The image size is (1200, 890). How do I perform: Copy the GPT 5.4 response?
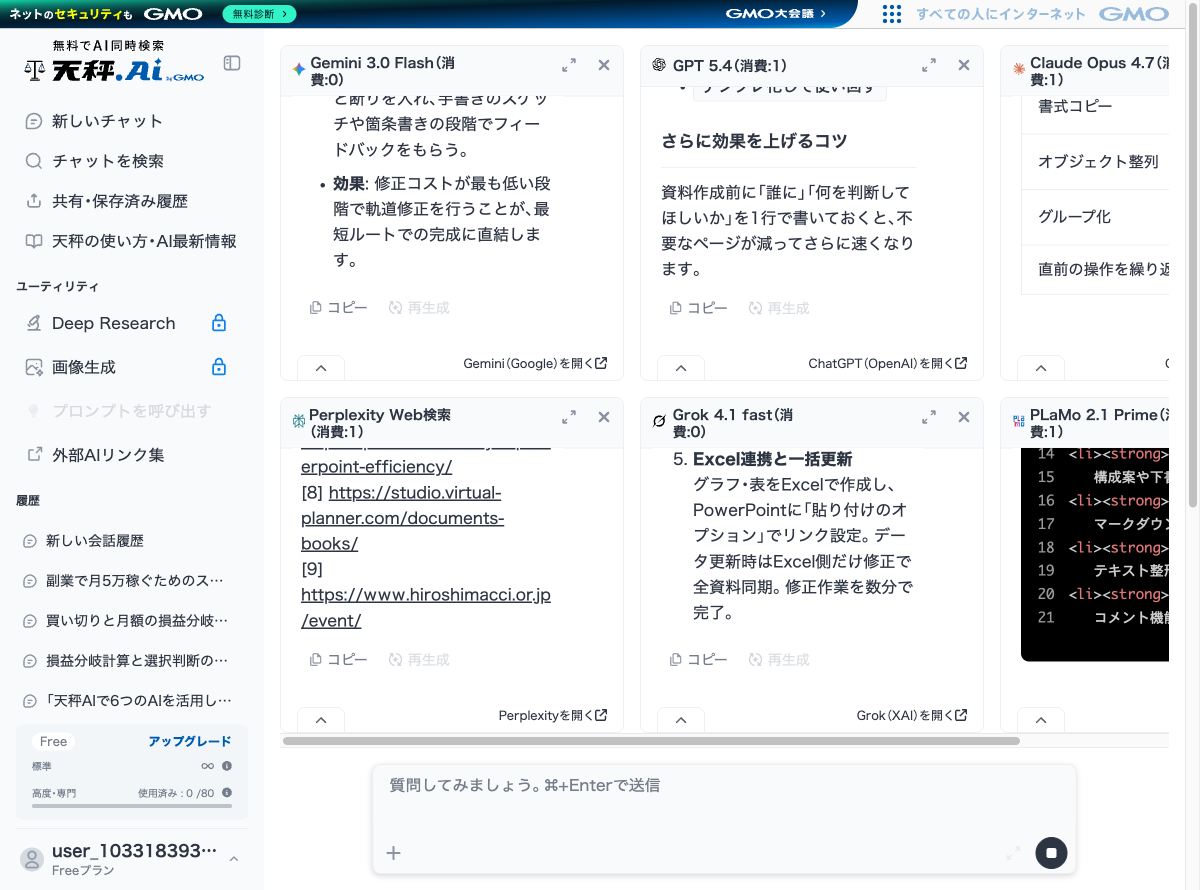tap(698, 308)
